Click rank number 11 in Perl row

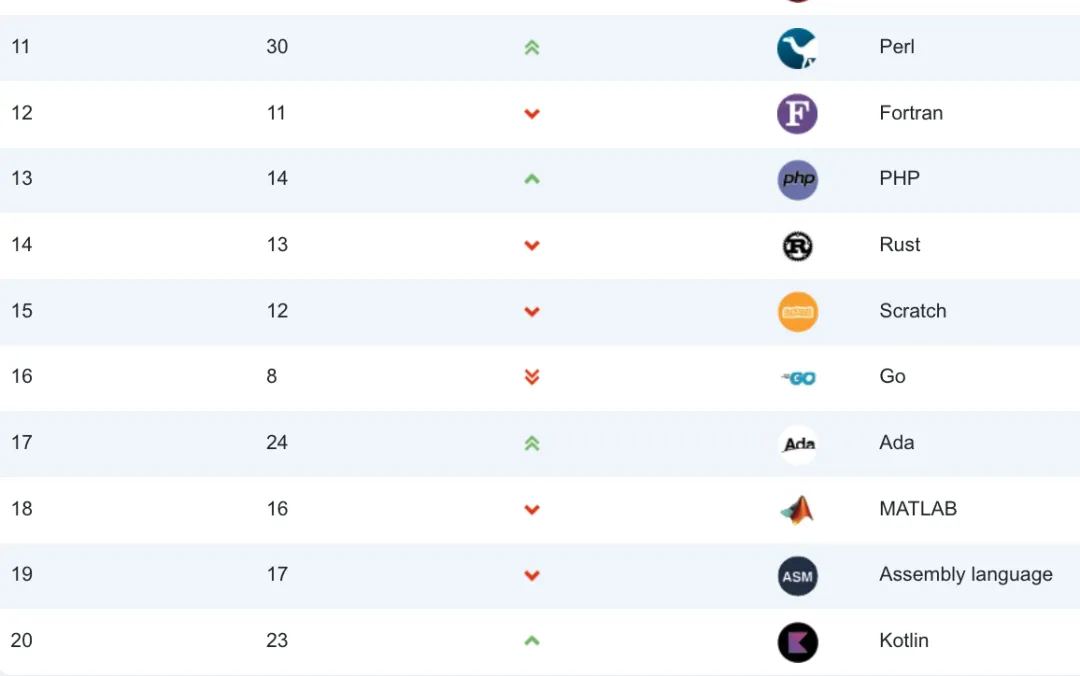pyautogui.click(x=21, y=47)
